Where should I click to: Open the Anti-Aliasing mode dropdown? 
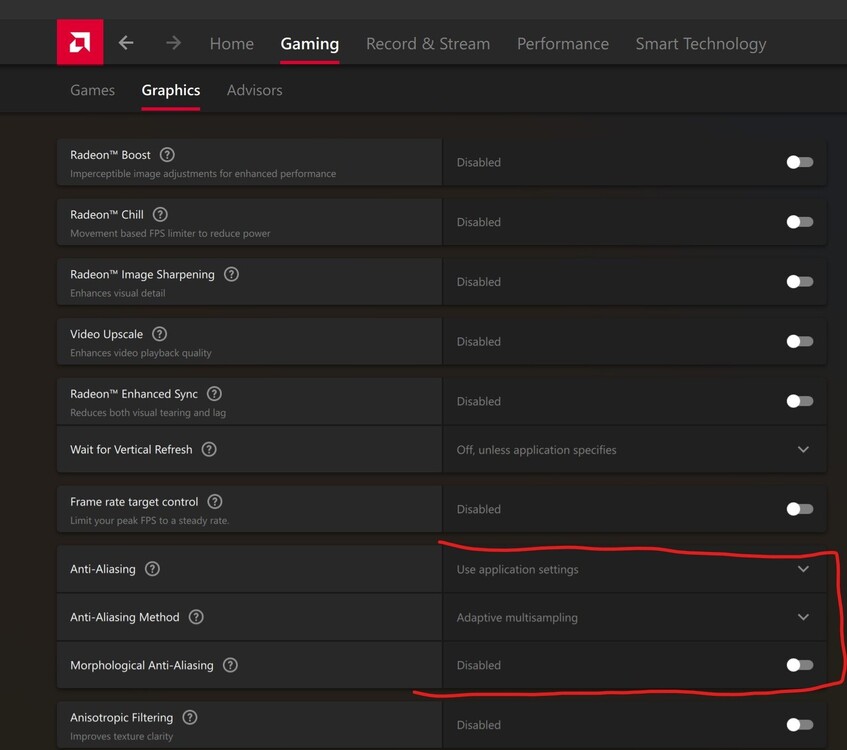coord(803,569)
